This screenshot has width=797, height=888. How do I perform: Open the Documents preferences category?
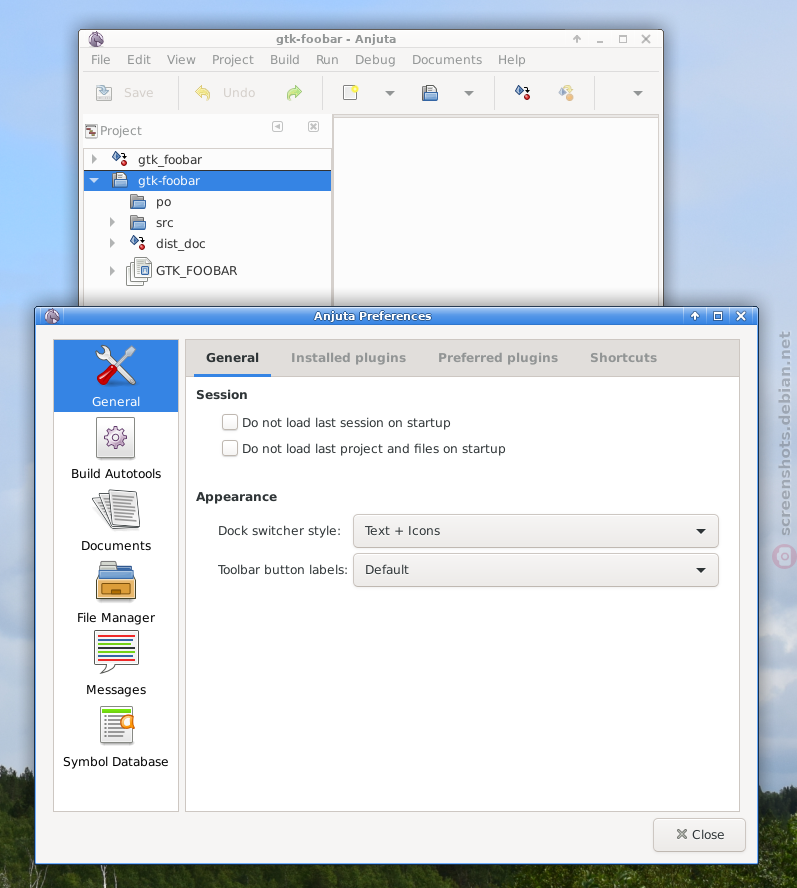pos(116,521)
